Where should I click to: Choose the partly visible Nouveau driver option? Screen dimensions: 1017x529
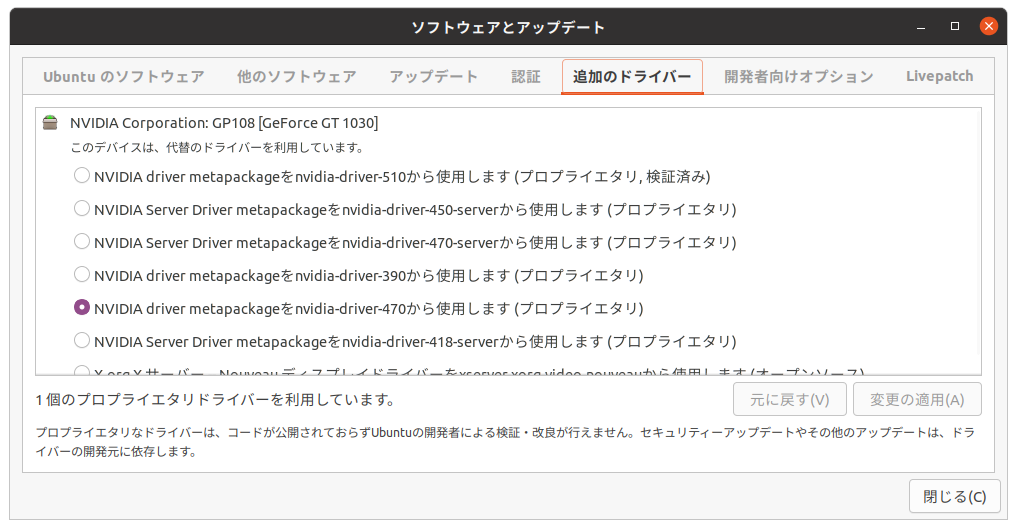[x=82, y=371]
